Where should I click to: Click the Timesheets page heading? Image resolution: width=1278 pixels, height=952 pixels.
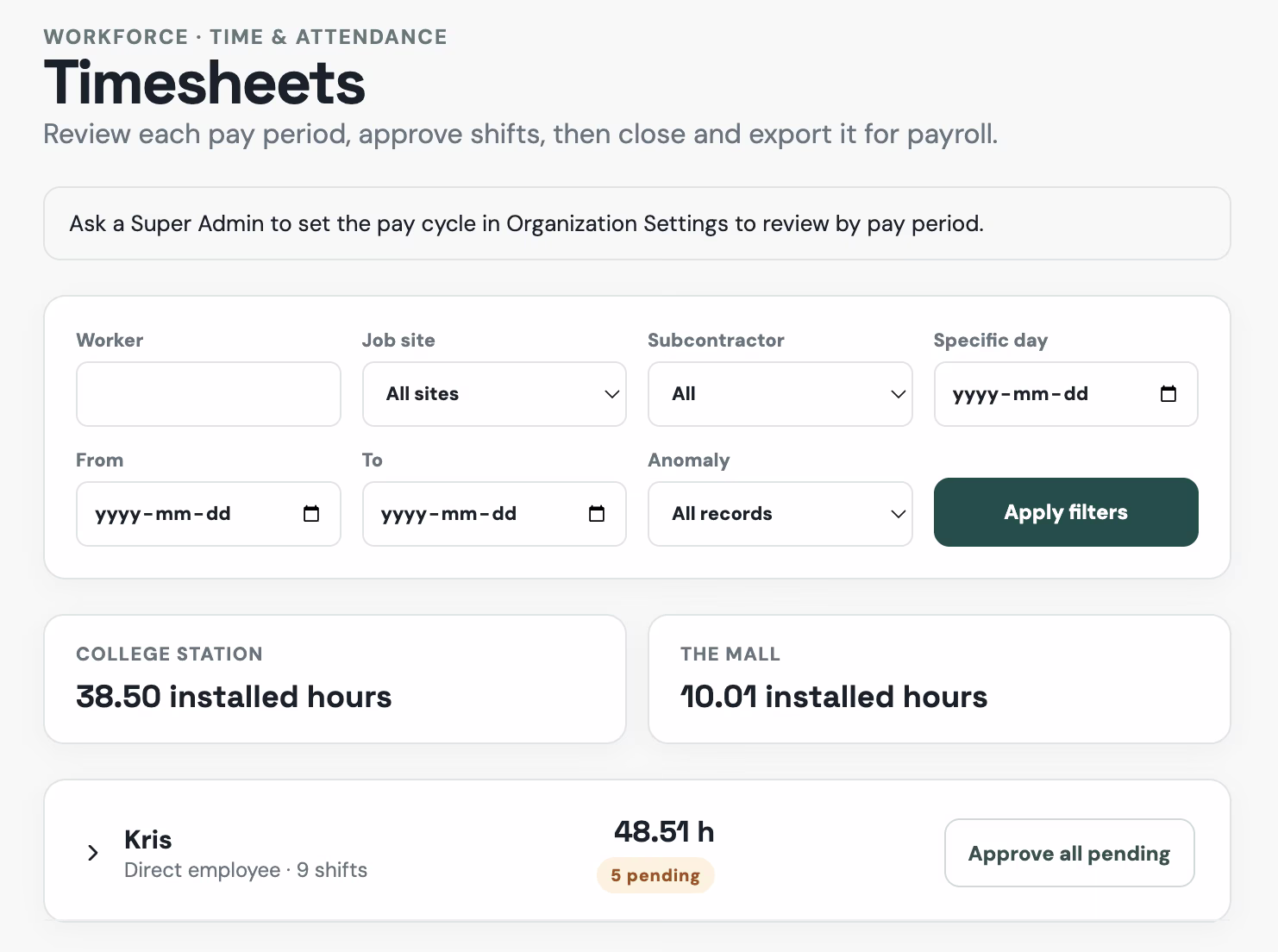pyautogui.click(x=204, y=83)
